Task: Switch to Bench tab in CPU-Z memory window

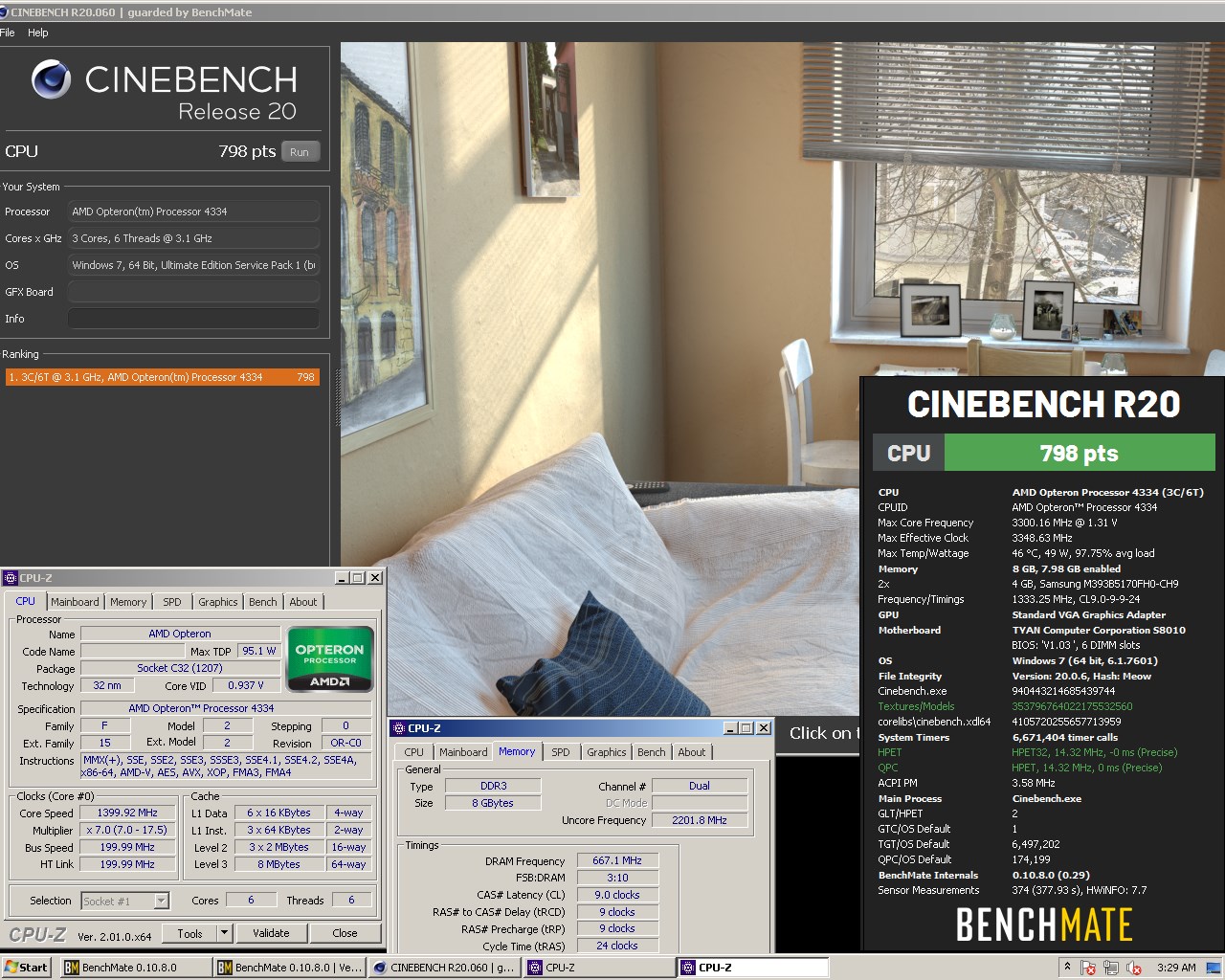Action: coord(652,752)
